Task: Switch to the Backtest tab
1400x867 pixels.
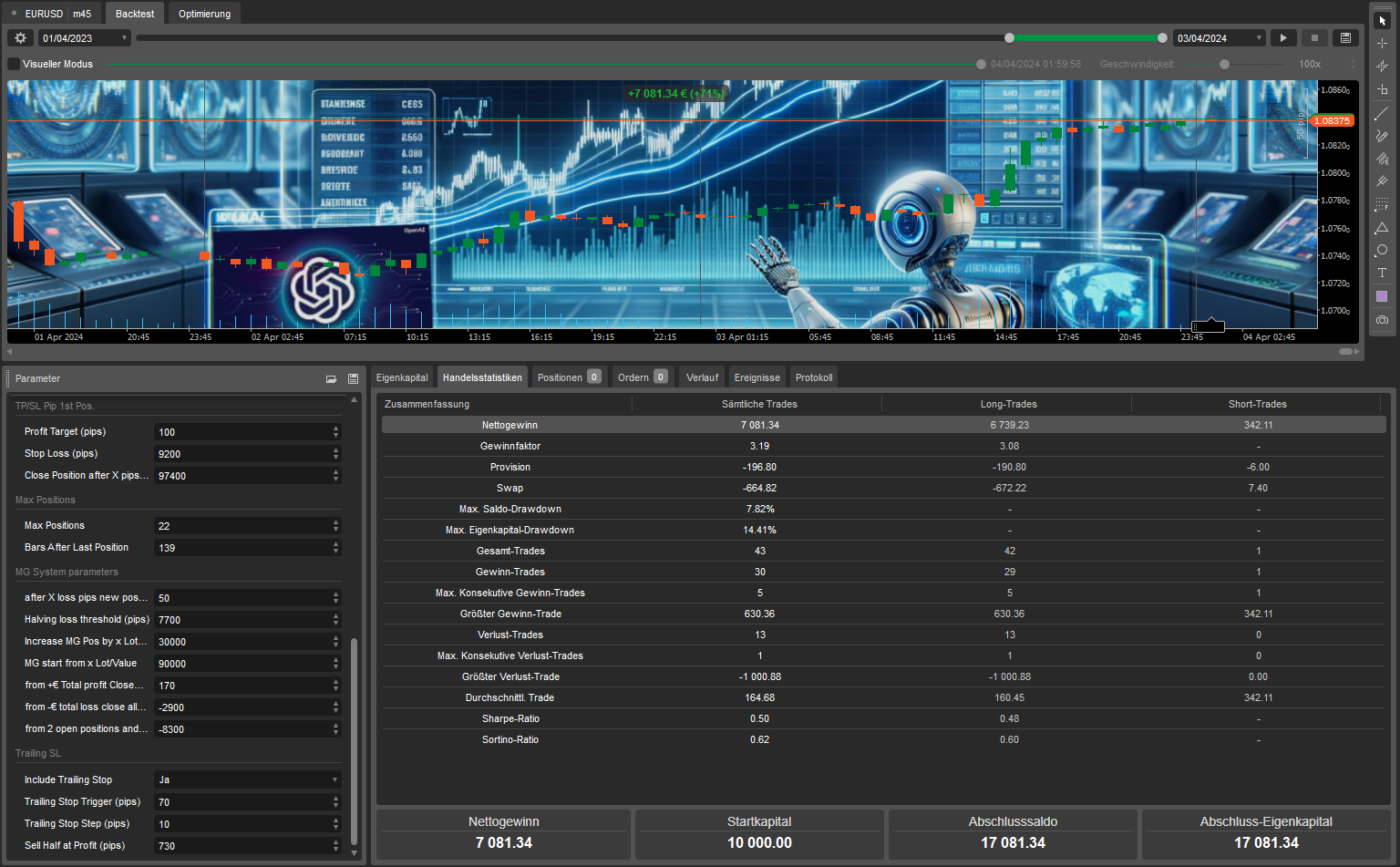Action: tap(135, 14)
